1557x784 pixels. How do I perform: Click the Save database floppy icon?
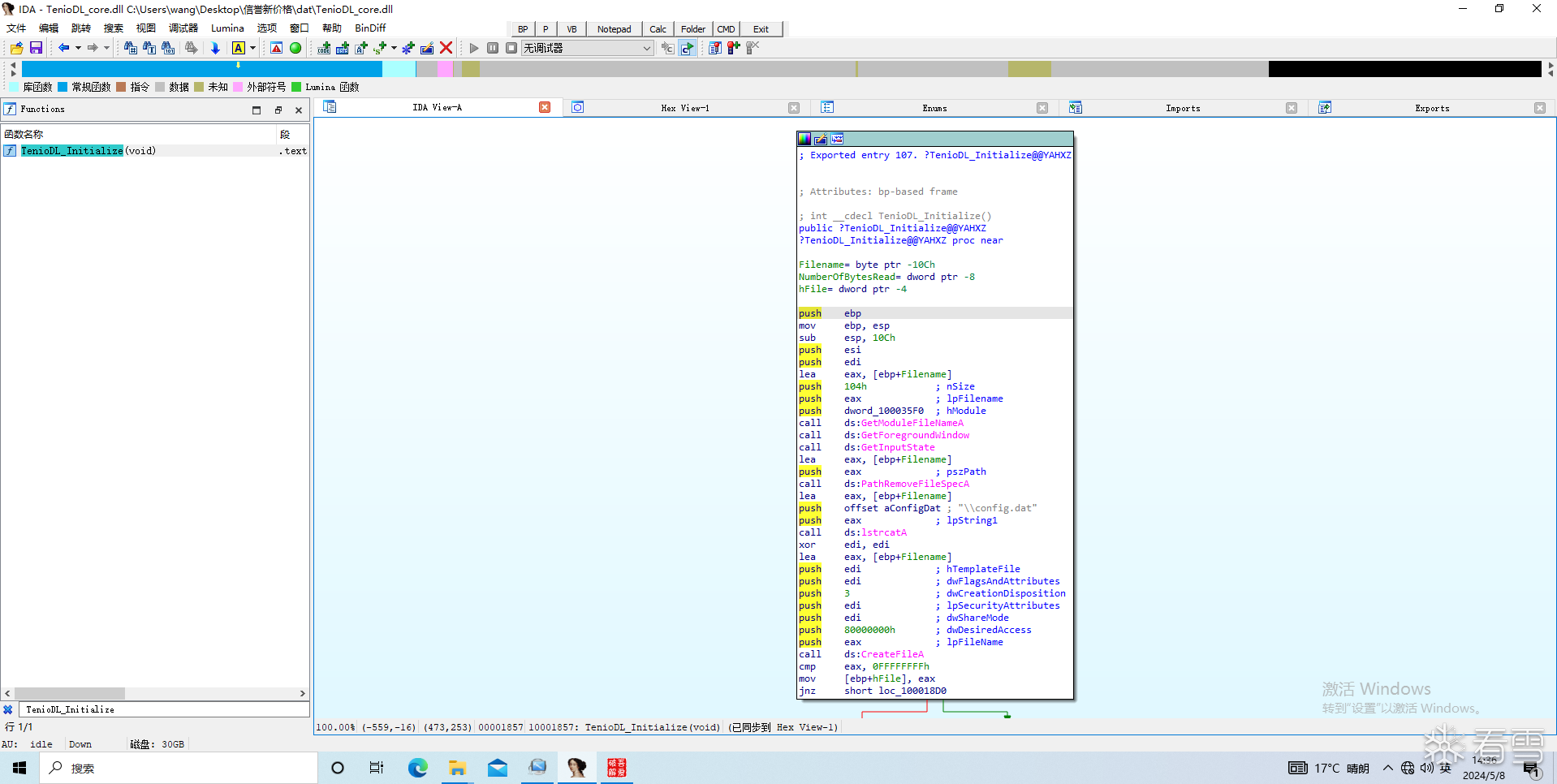(x=36, y=48)
